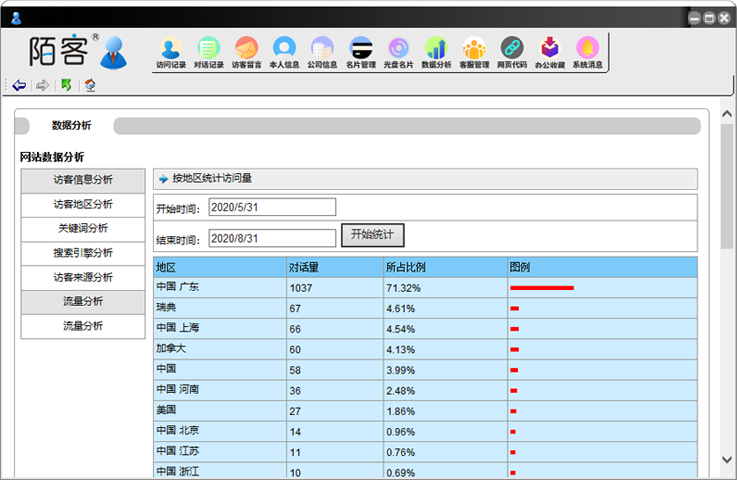Viewport: 737px width, 480px height.
Task: Select 访客地区分析 in the sidebar
Action: [x=83, y=204]
